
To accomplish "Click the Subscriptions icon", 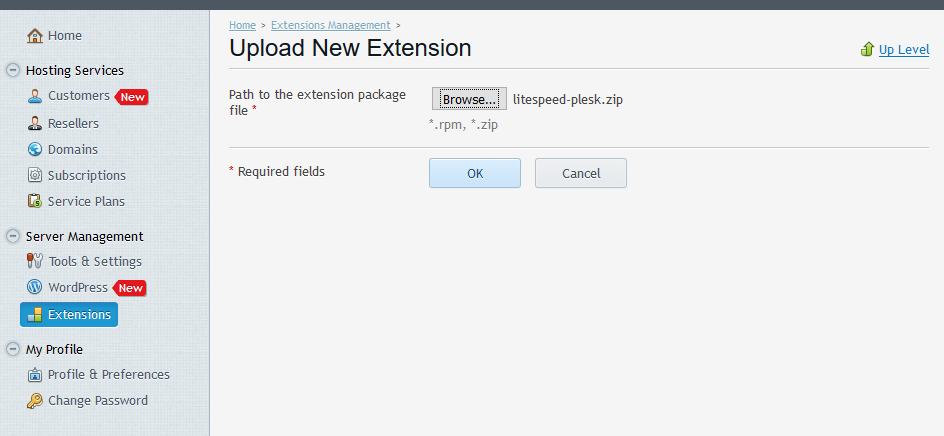I will [x=35, y=176].
